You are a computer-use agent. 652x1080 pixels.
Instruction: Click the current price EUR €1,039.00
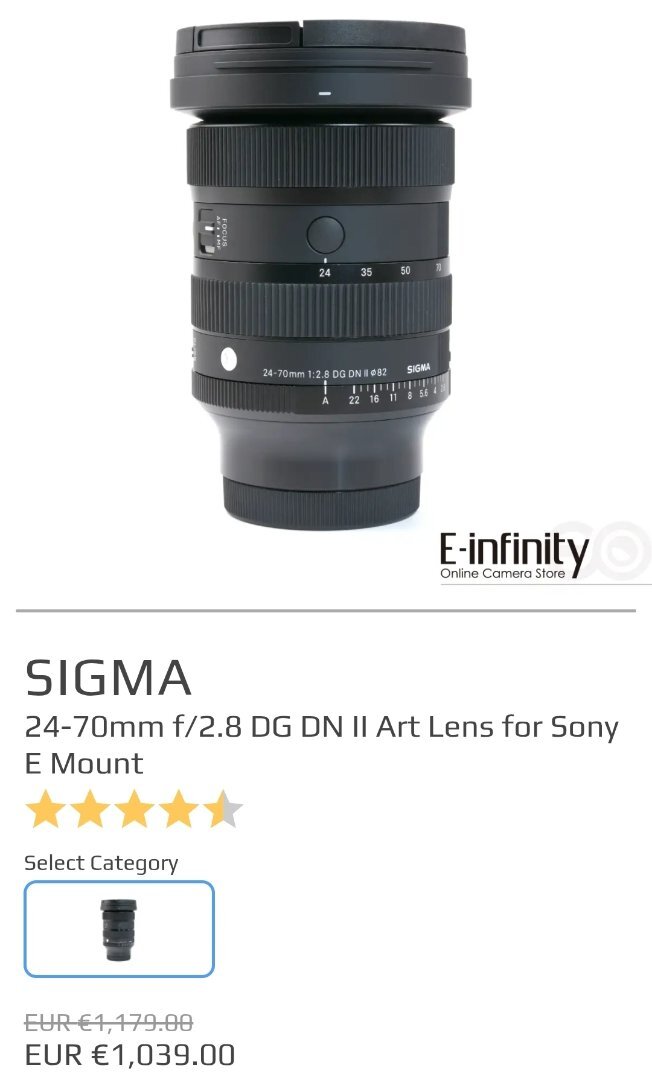pos(130,1055)
